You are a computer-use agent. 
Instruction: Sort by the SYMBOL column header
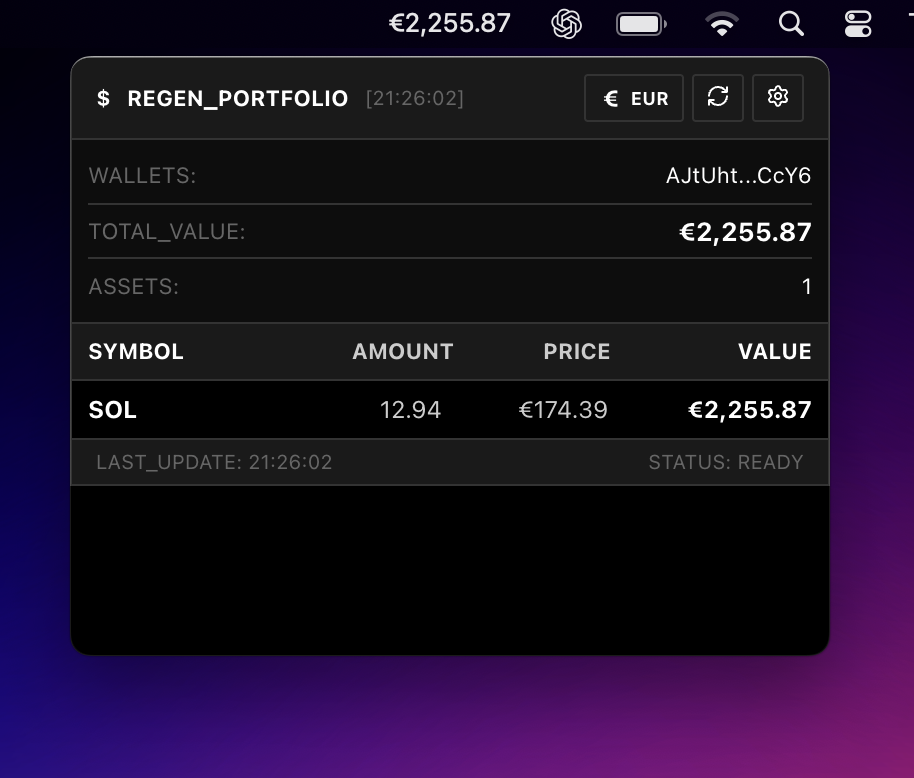pyautogui.click(x=136, y=352)
